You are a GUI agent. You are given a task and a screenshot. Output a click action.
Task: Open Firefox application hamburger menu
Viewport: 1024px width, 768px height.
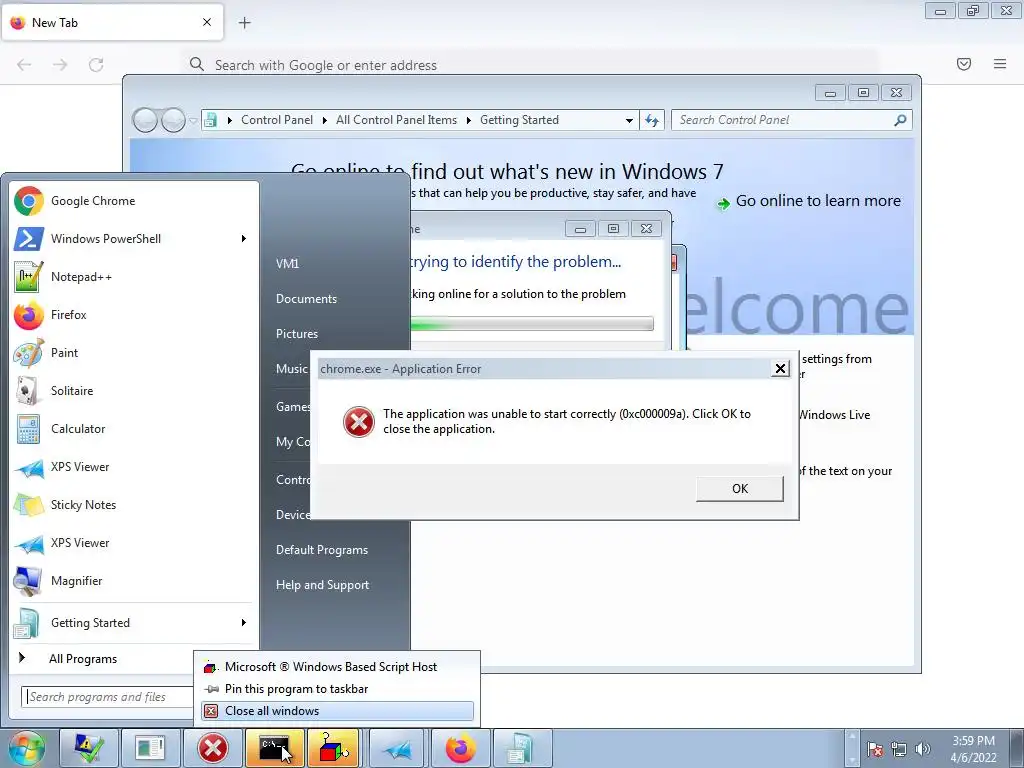click(x=1000, y=64)
